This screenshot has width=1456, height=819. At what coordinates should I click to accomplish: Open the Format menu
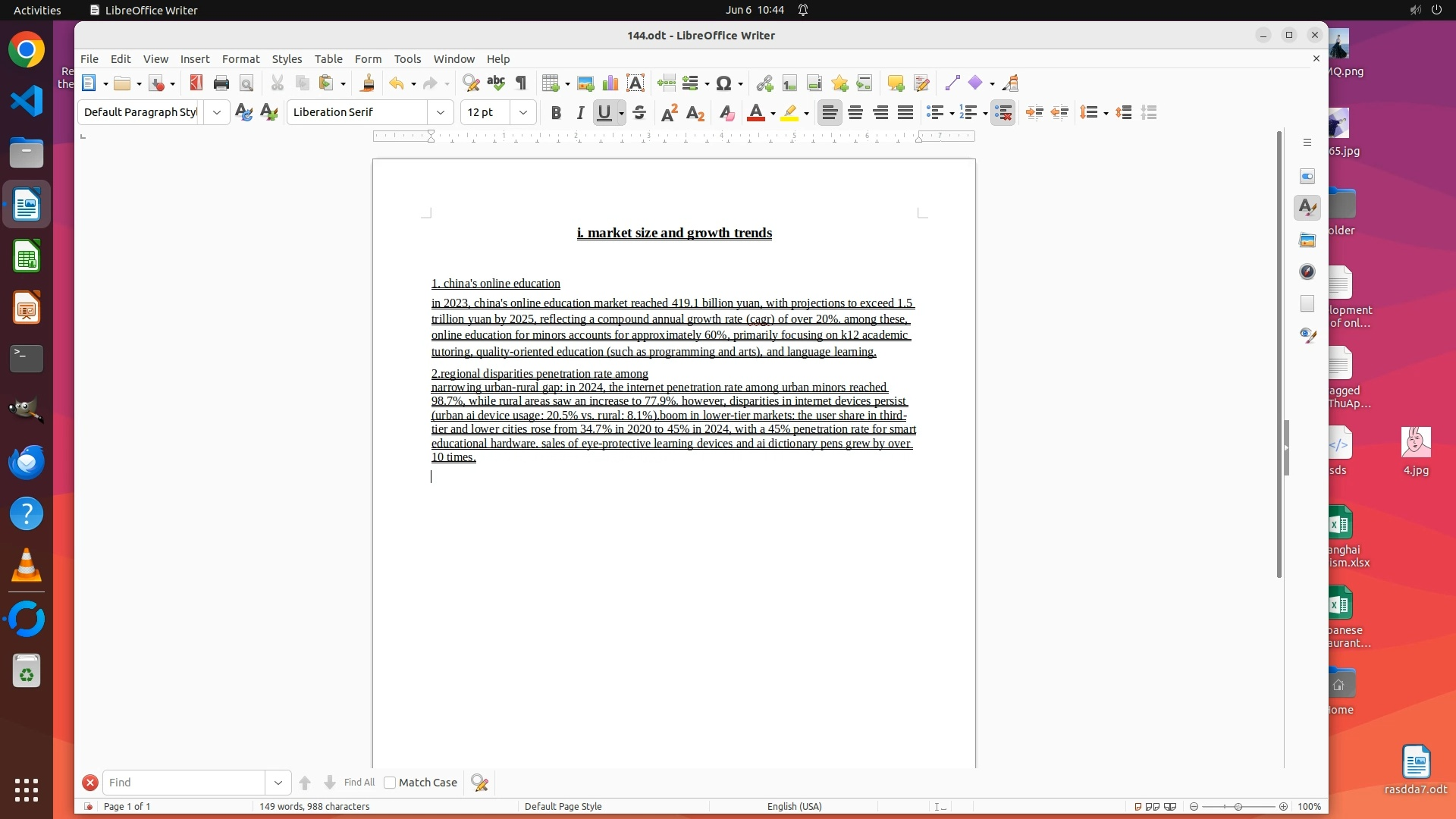click(x=240, y=58)
